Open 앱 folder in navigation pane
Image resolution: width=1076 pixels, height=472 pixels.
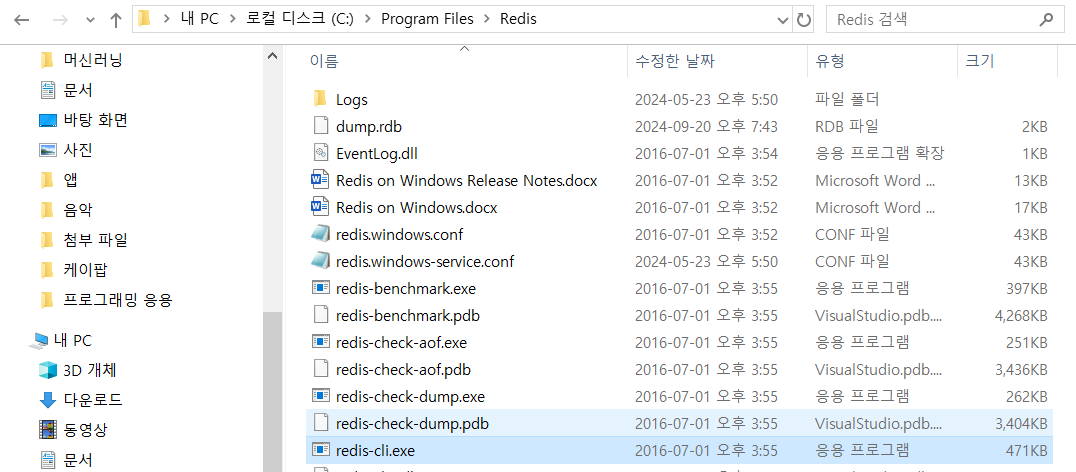pyautogui.click(x=70, y=180)
